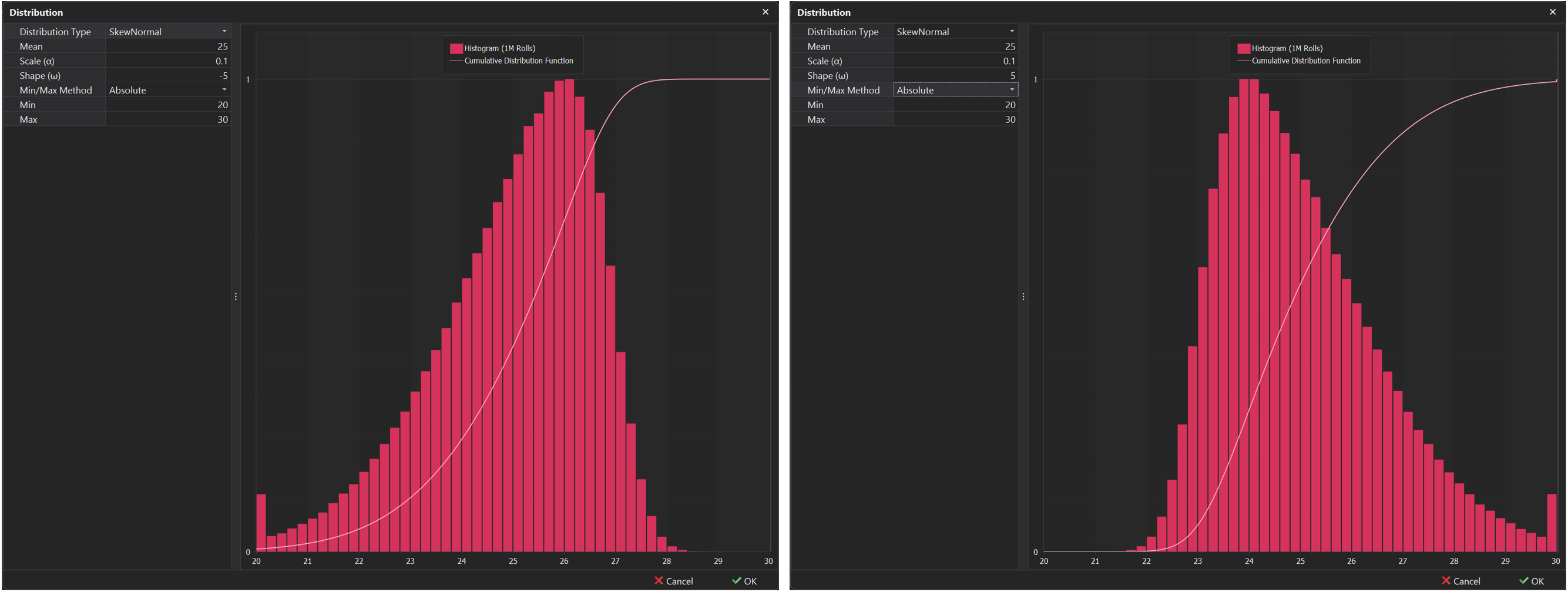Screen dimensions: 1568x592
Task: Click Histogram legend color swatch in left chart
Action: (456, 48)
